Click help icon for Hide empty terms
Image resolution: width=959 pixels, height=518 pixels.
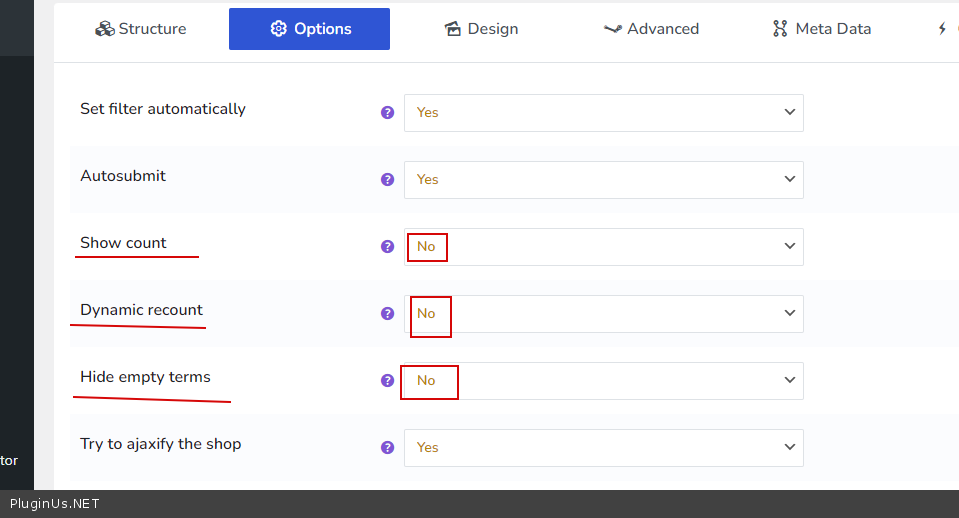(x=388, y=381)
